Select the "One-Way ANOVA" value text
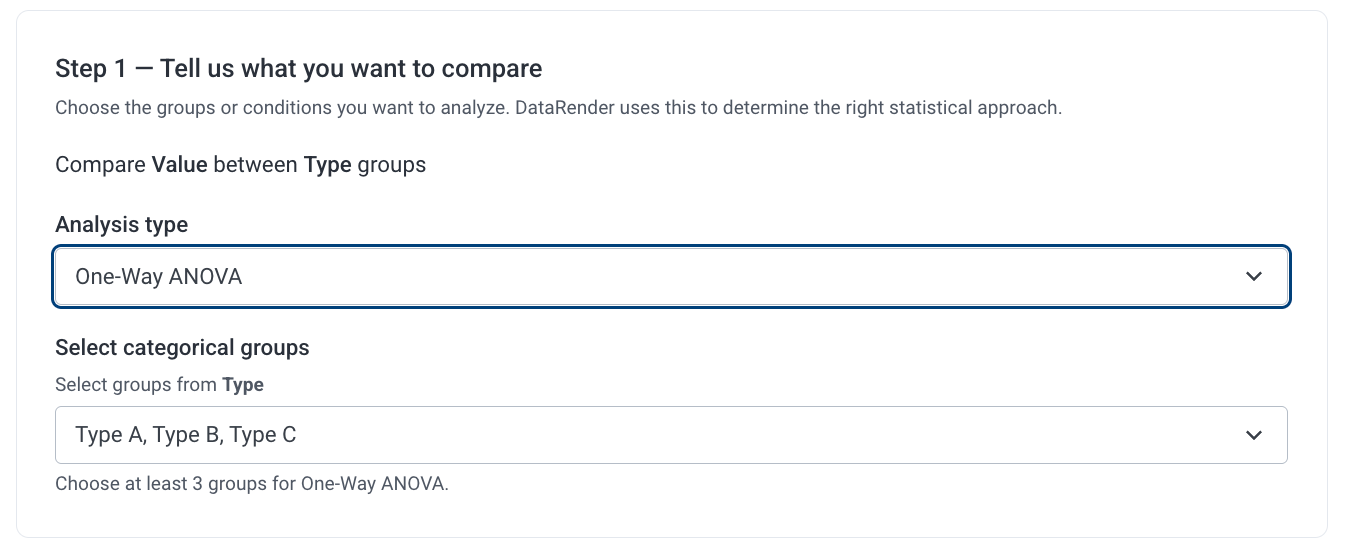Viewport: 1354px width, 560px height. (x=159, y=276)
